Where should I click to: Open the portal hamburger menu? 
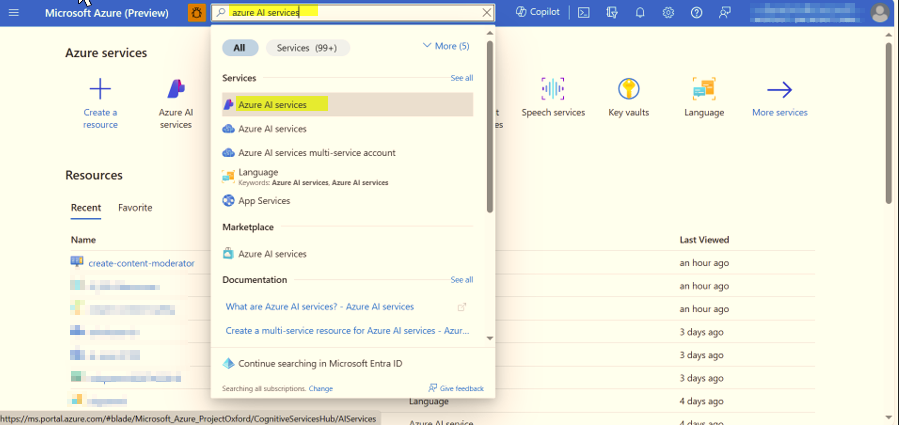coord(14,12)
